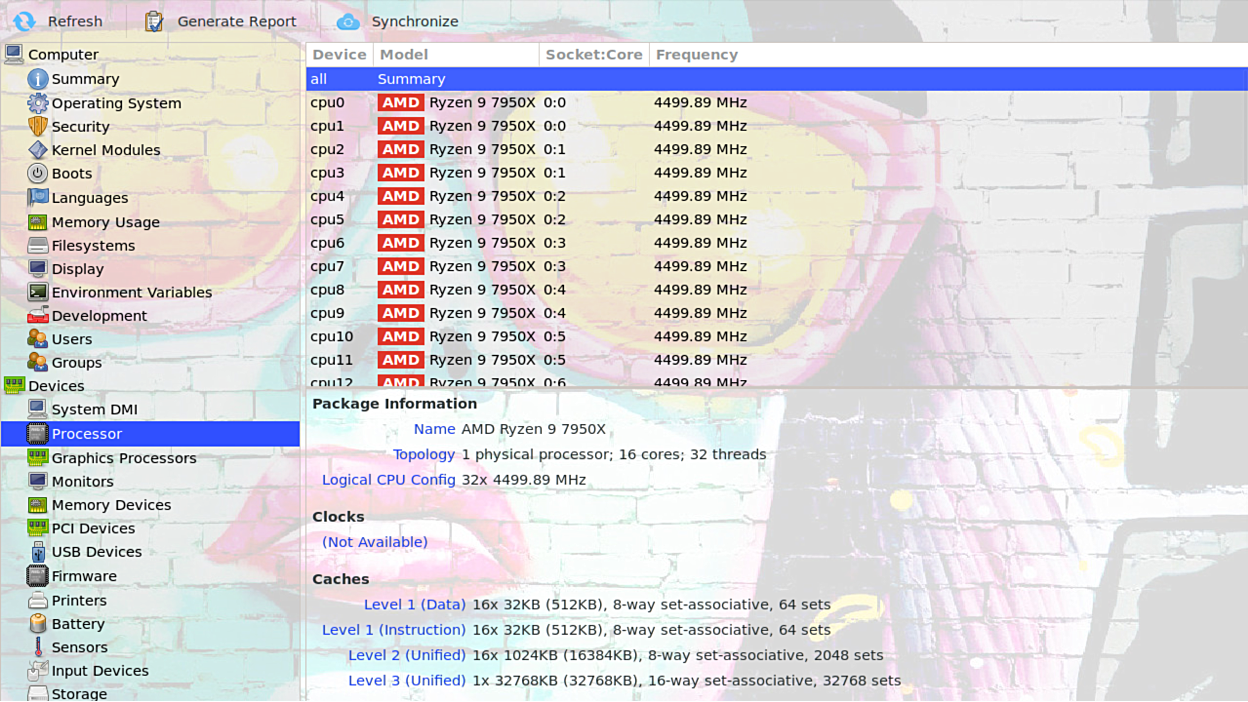Select the Firmware chip icon
1248x702 pixels.
click(x=38, y=576)
